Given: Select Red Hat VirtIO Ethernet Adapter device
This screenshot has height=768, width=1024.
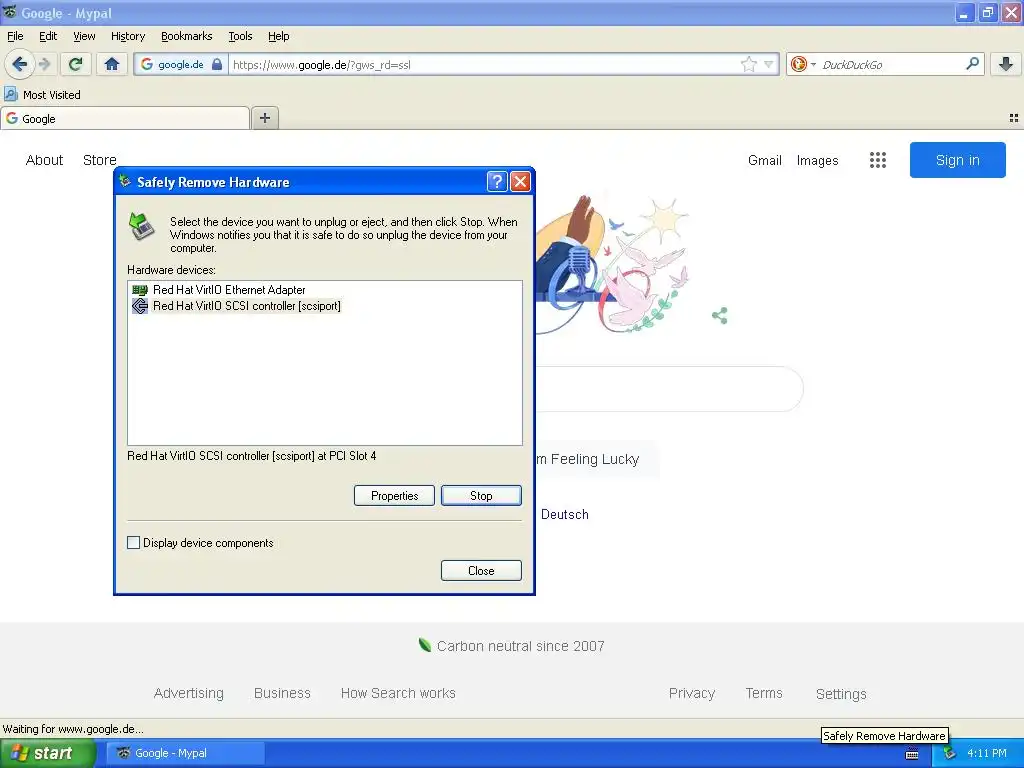Looking at the screenshot, I should (229, 290).
